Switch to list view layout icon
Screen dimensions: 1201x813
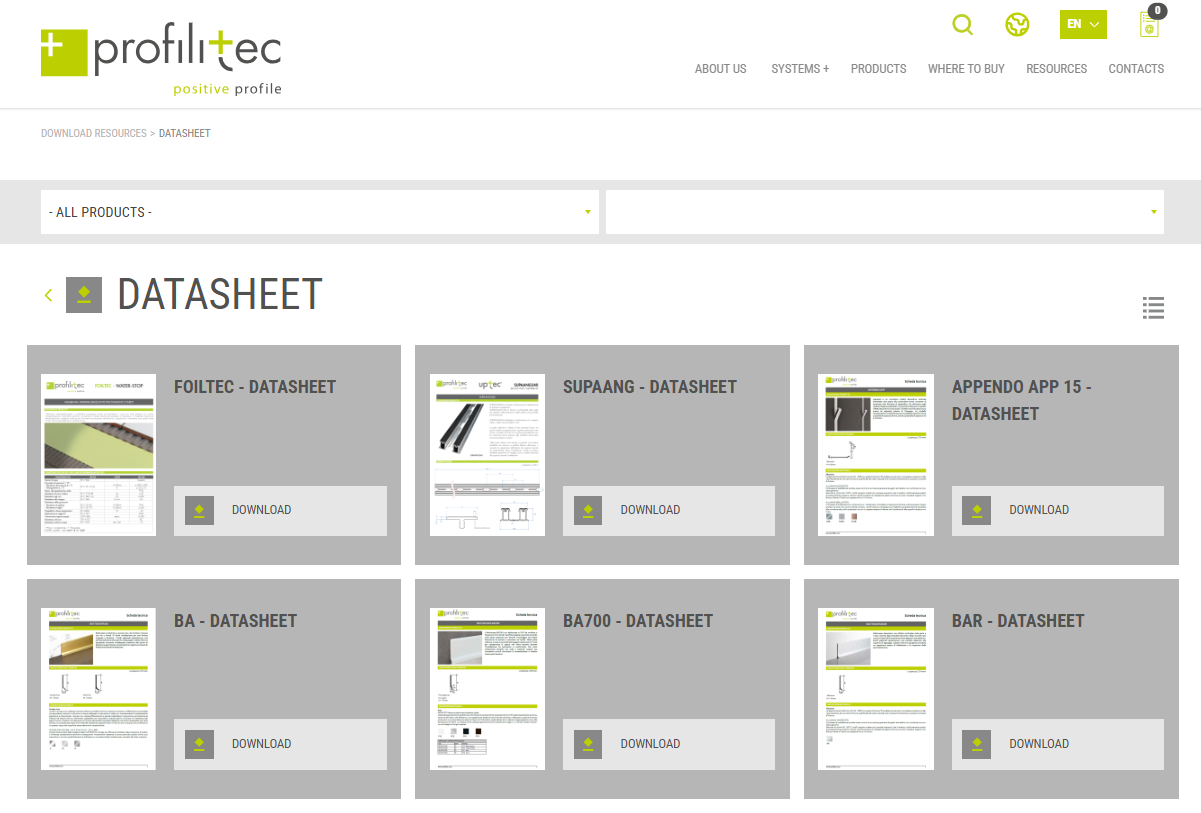[1153, 308]
